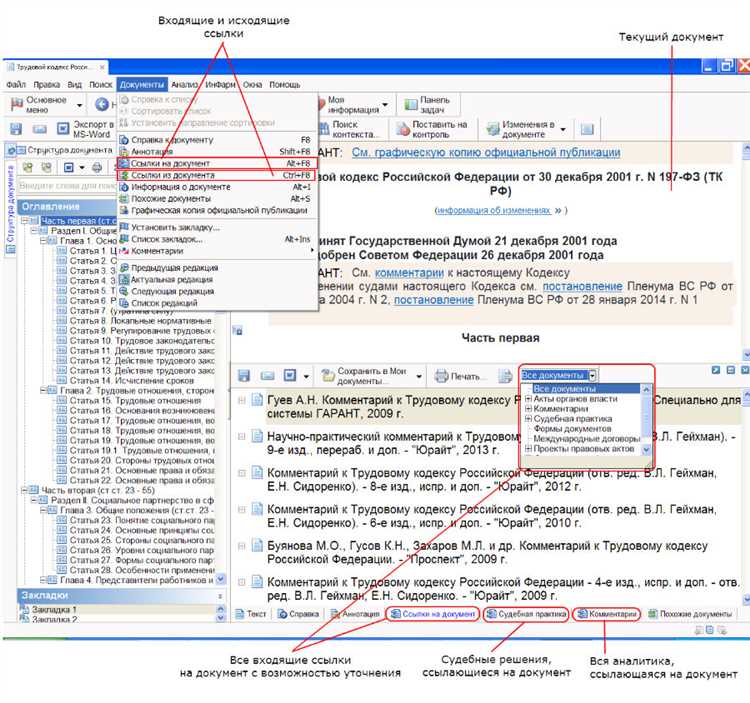Select Ссылки на документ menu entry

click(217, 163)
